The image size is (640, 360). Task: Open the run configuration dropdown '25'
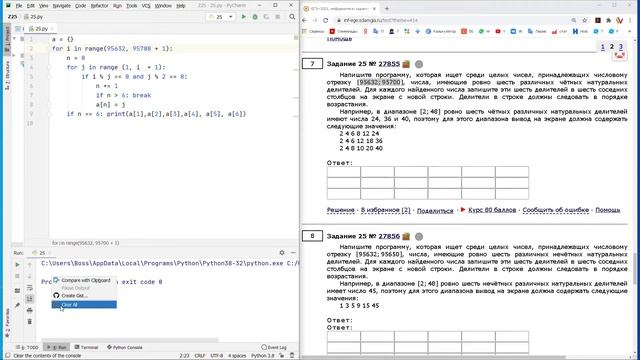coord(221,17)
